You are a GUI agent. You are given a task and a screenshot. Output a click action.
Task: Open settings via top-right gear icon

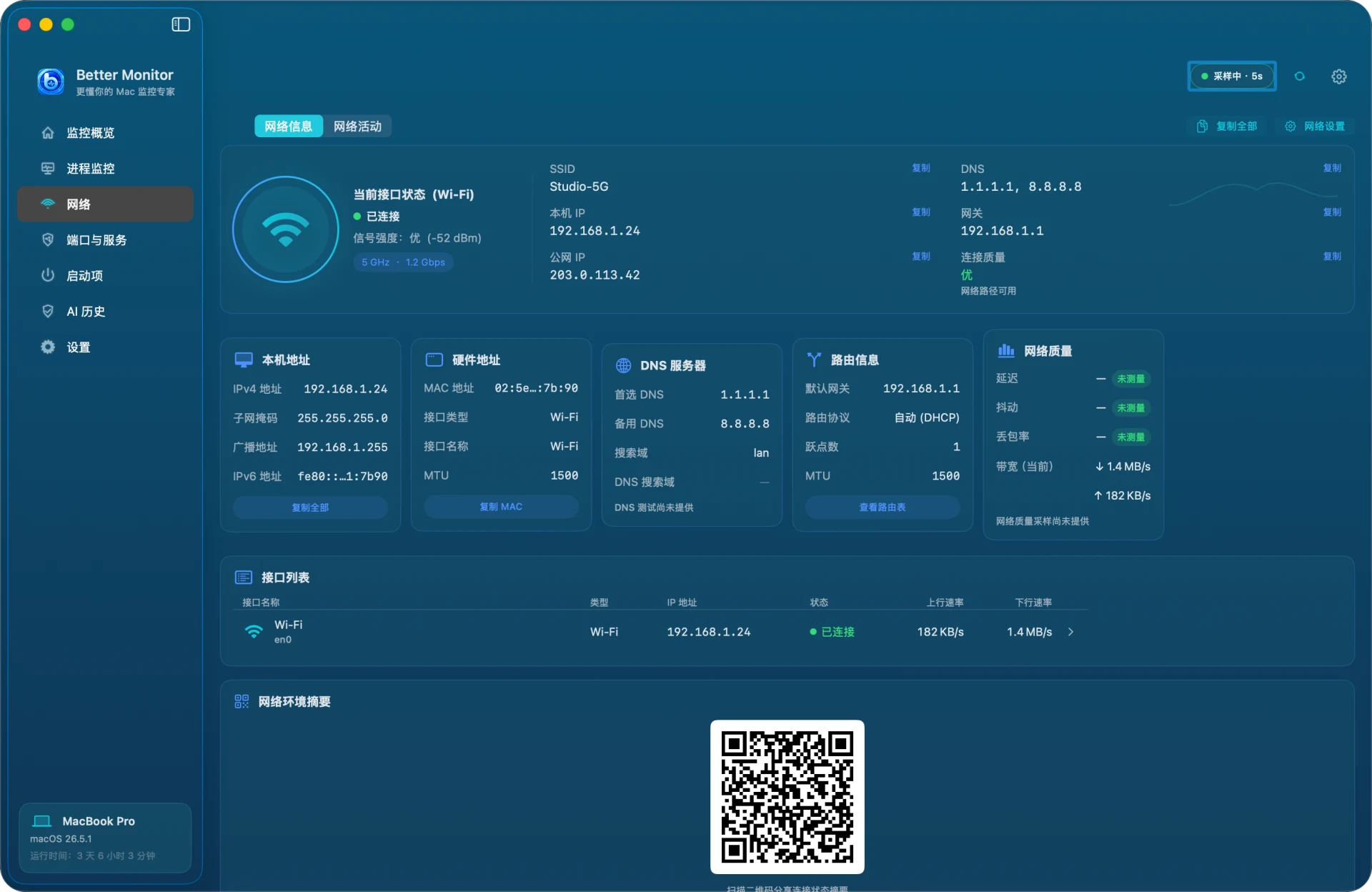(1339, 76)
